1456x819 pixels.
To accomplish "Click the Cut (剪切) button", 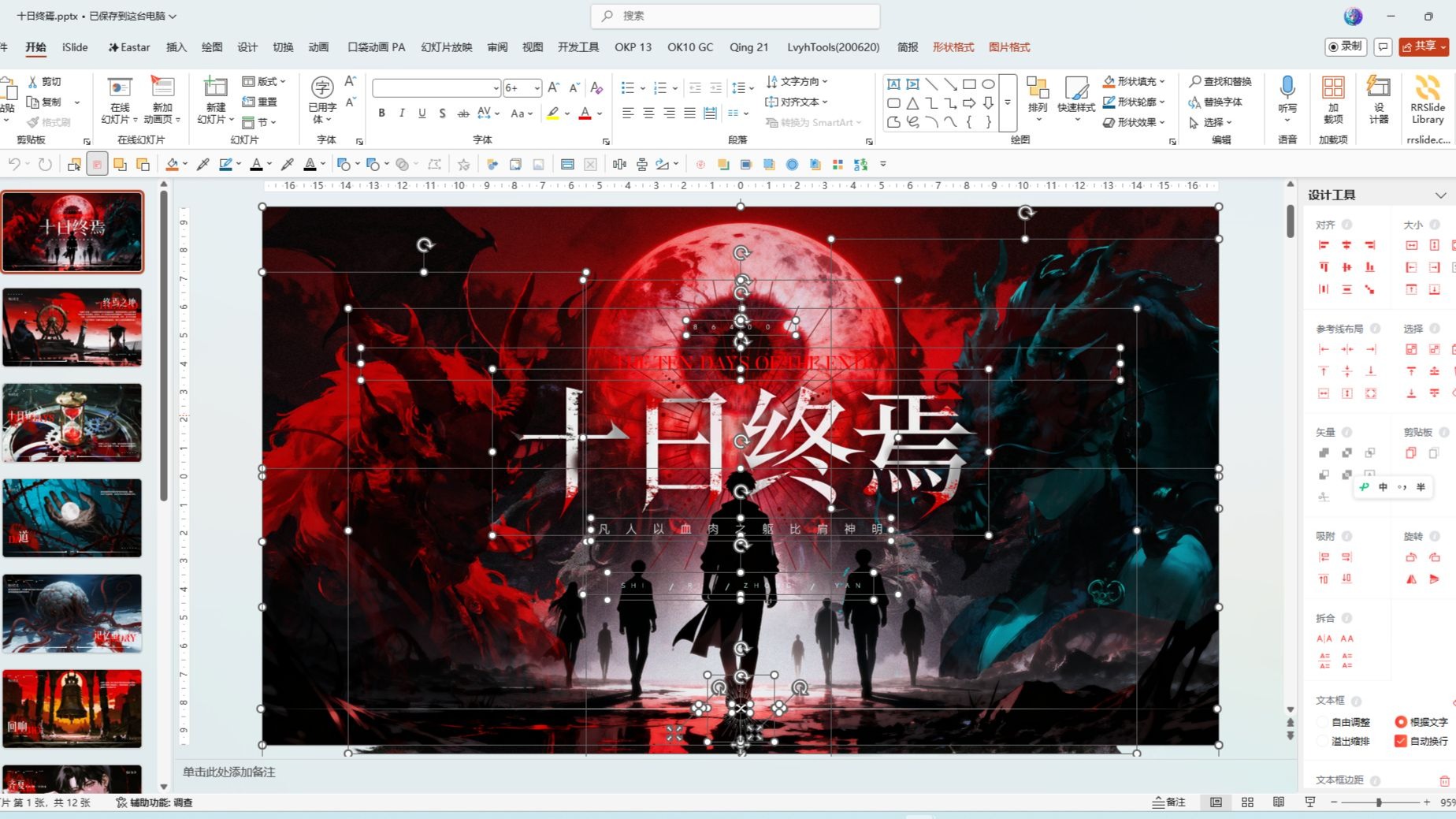I will [45, 81].
